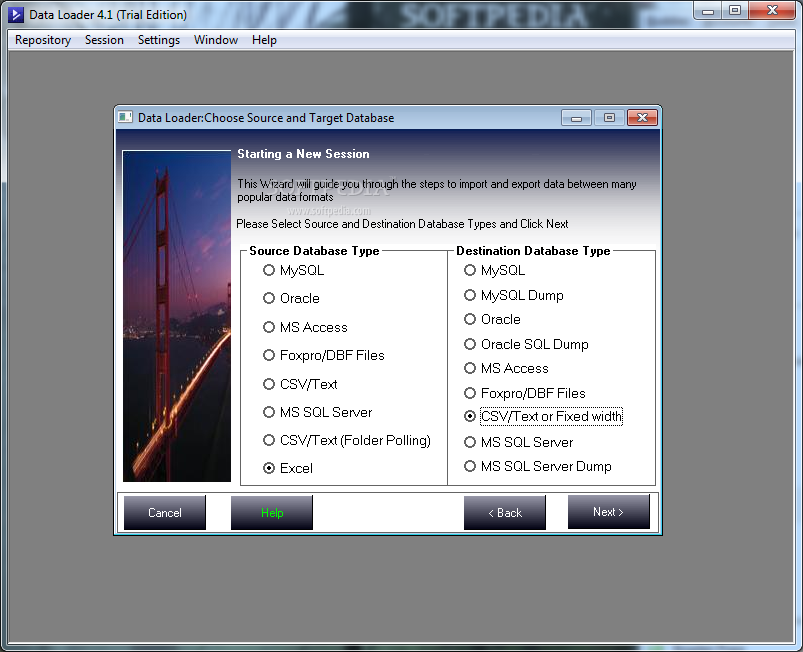The width and height of the screenshot is (803, 652).
Task: Click the 'Starting a New Session' heading
Action: tap(303, 154)
